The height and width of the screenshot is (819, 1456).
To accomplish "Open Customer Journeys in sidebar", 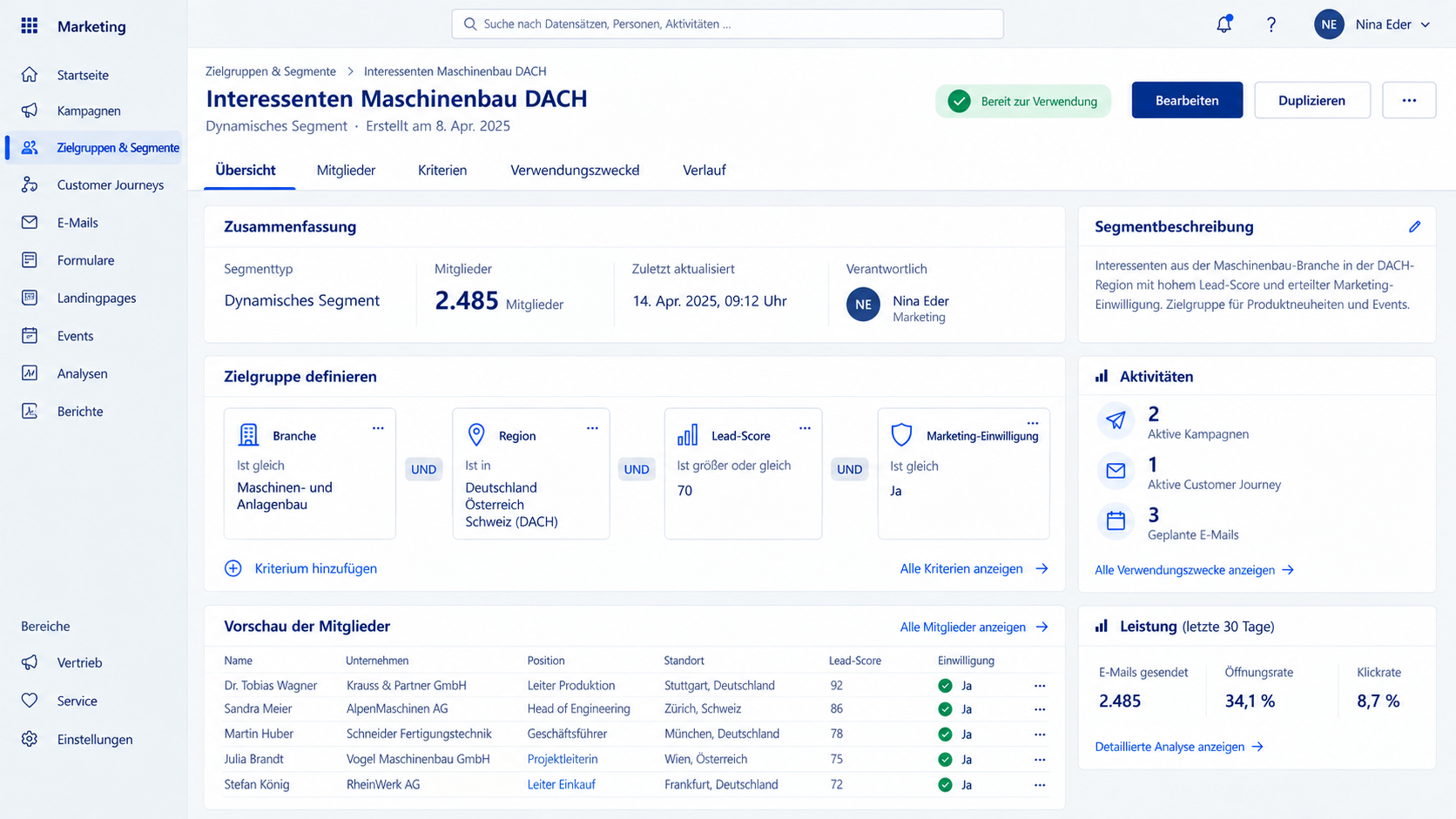I will point(93,185).
